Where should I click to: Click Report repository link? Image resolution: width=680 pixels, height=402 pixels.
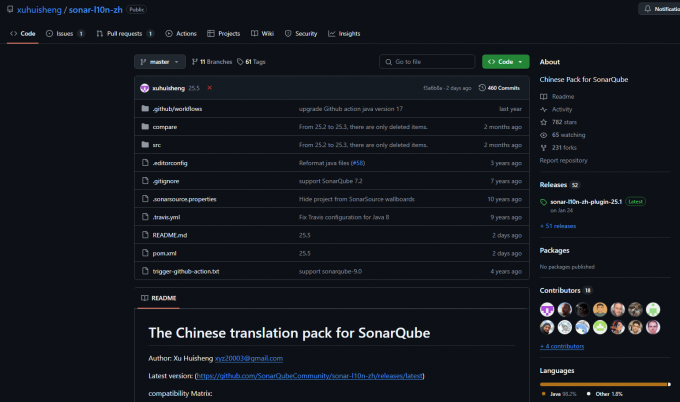563,160
